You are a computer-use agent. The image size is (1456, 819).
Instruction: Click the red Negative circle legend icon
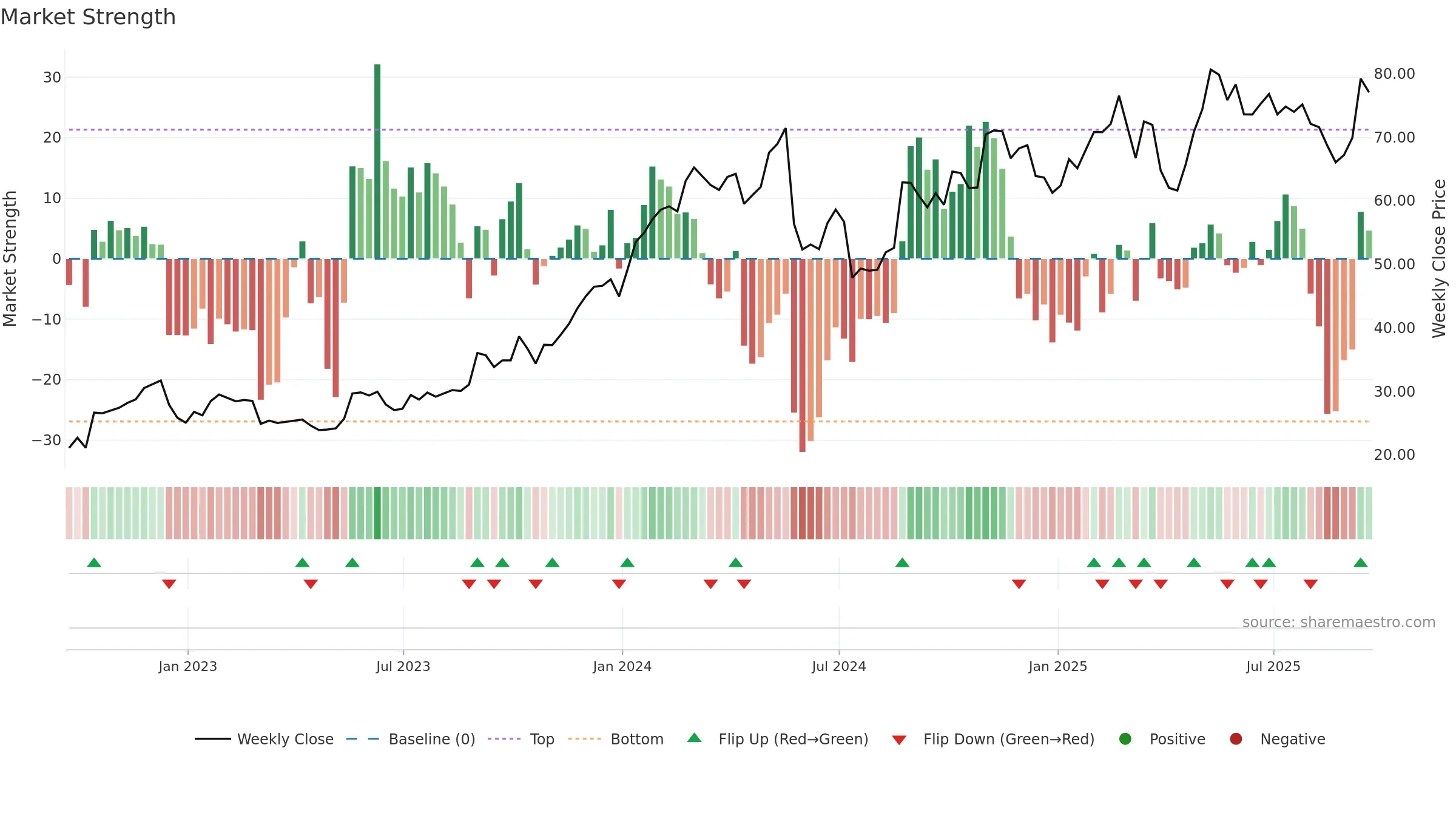pyautogui.click(x=1236, y=739)
